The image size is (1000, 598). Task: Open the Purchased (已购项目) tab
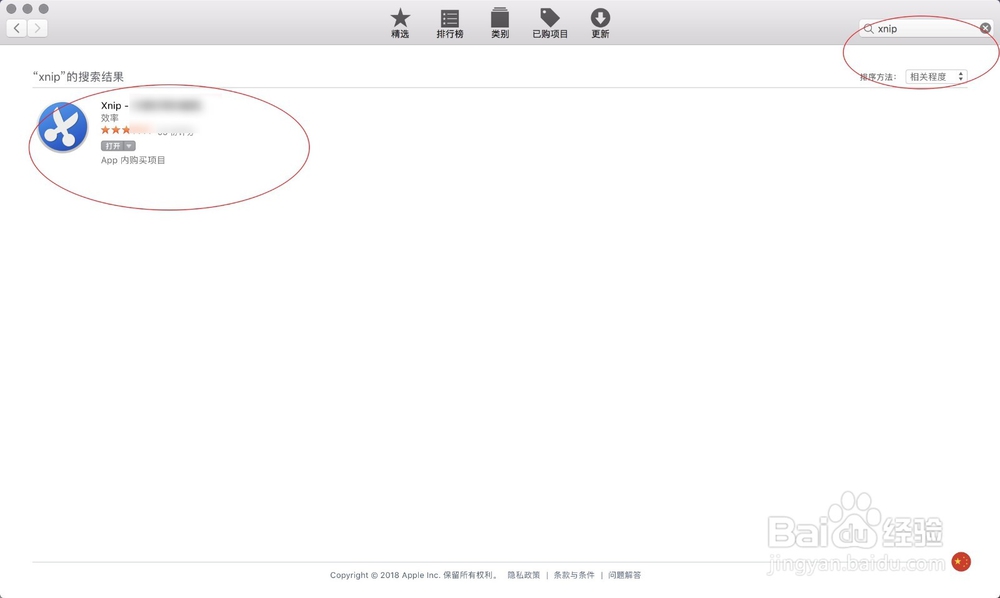coord(550,24)
